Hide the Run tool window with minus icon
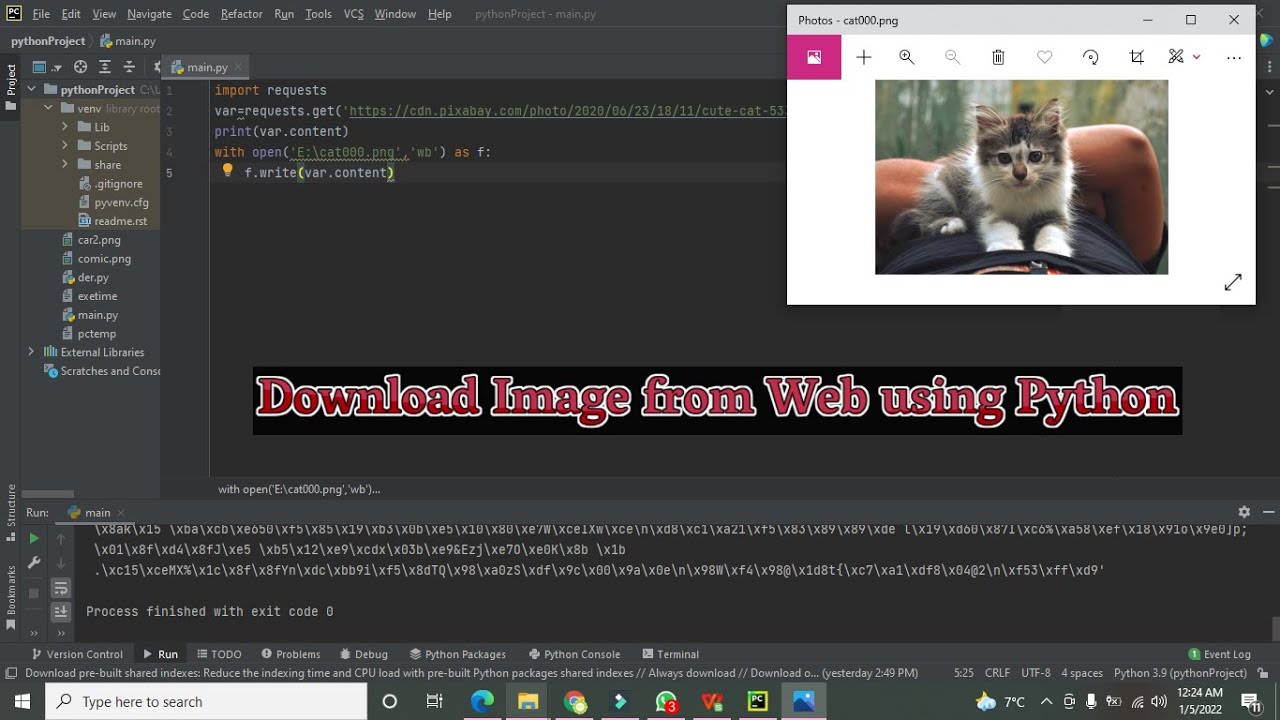1280x720 pixels. tap(1268, 512)
